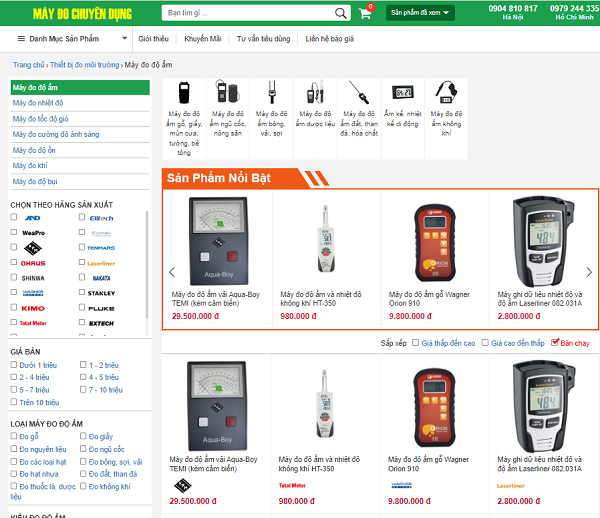Click OHAUS brand logo

33,263
